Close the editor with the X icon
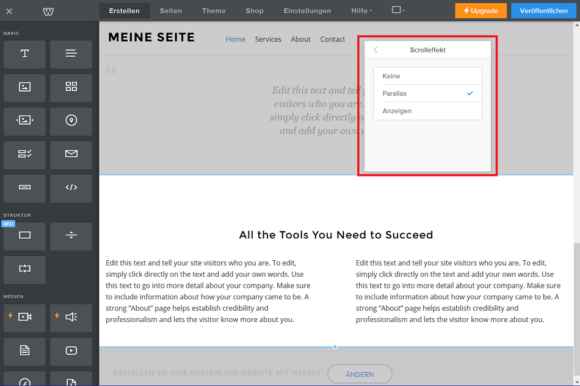This screenshot has height=386, width=580. [9, 11]
